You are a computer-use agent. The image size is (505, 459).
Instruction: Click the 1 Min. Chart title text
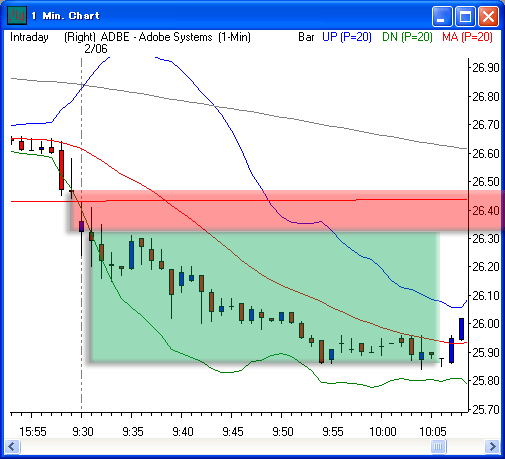[x=65, y=16]
